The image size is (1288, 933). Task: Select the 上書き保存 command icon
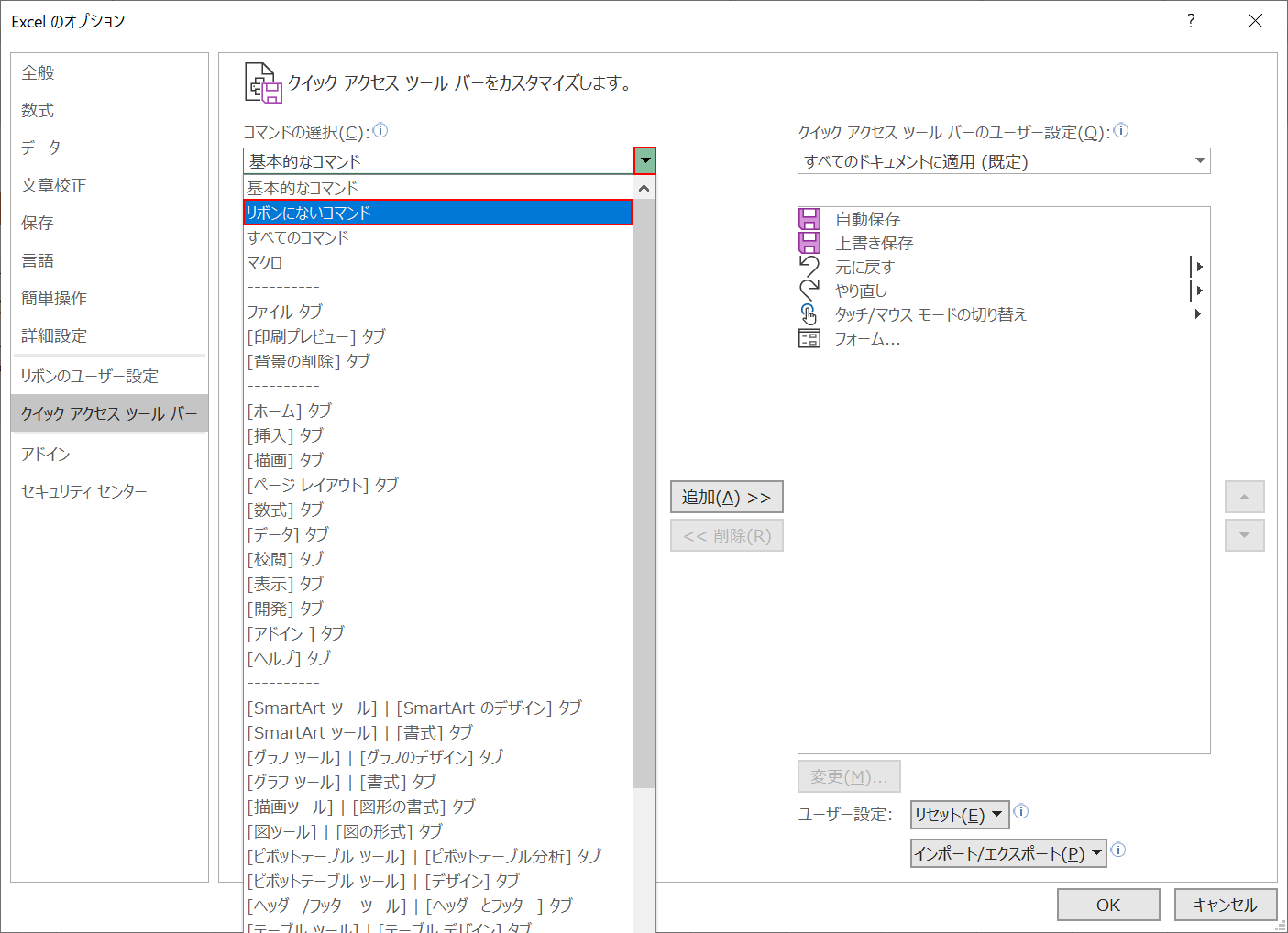click(x=809, y=242)
